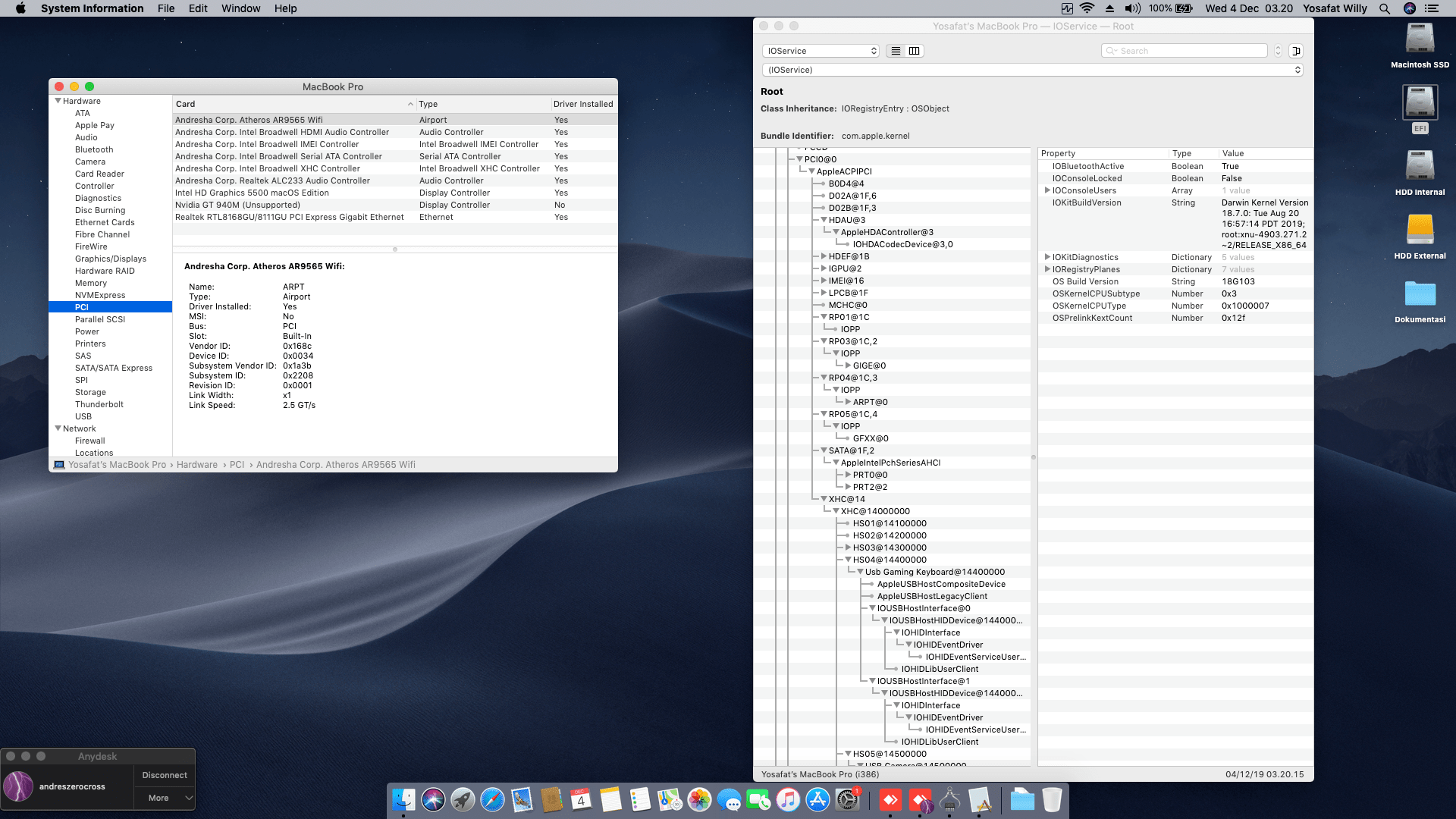This screenshot has height=819, width=1456.
Task: Open the File menu
Action: click(x=166, y=8)
